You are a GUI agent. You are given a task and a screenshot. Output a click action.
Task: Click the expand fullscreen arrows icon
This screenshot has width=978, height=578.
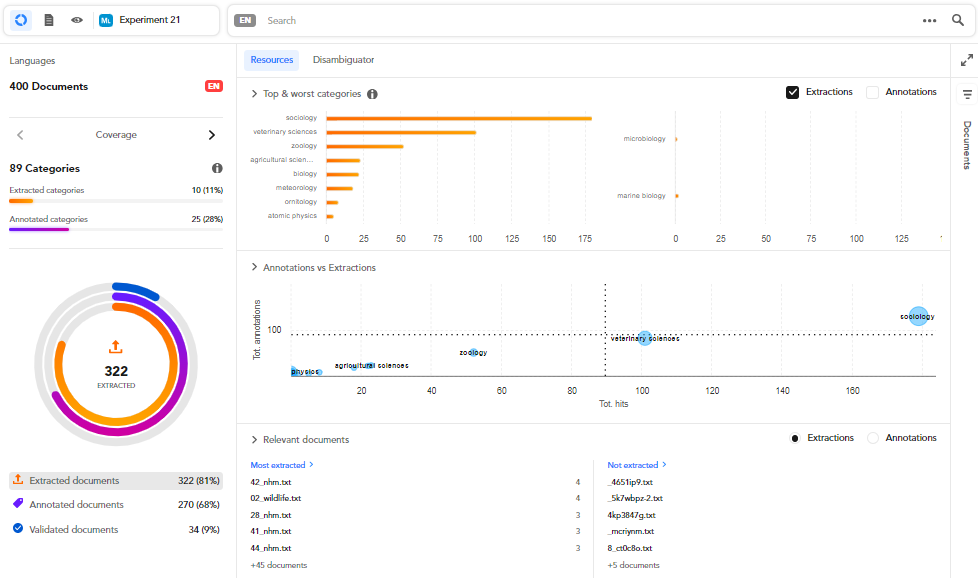[x=966, y=60]
